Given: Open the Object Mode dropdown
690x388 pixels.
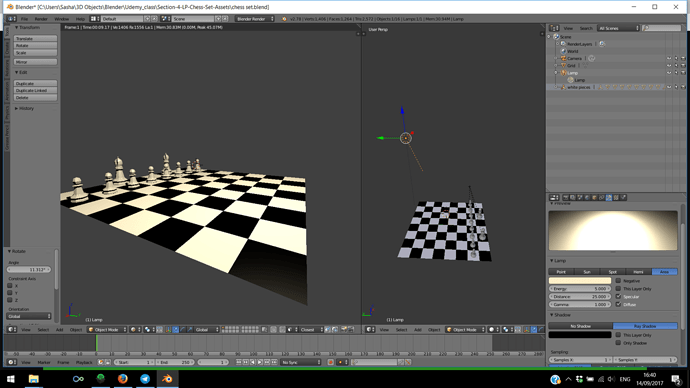Looking at the screenshot, I should [107, 329].
